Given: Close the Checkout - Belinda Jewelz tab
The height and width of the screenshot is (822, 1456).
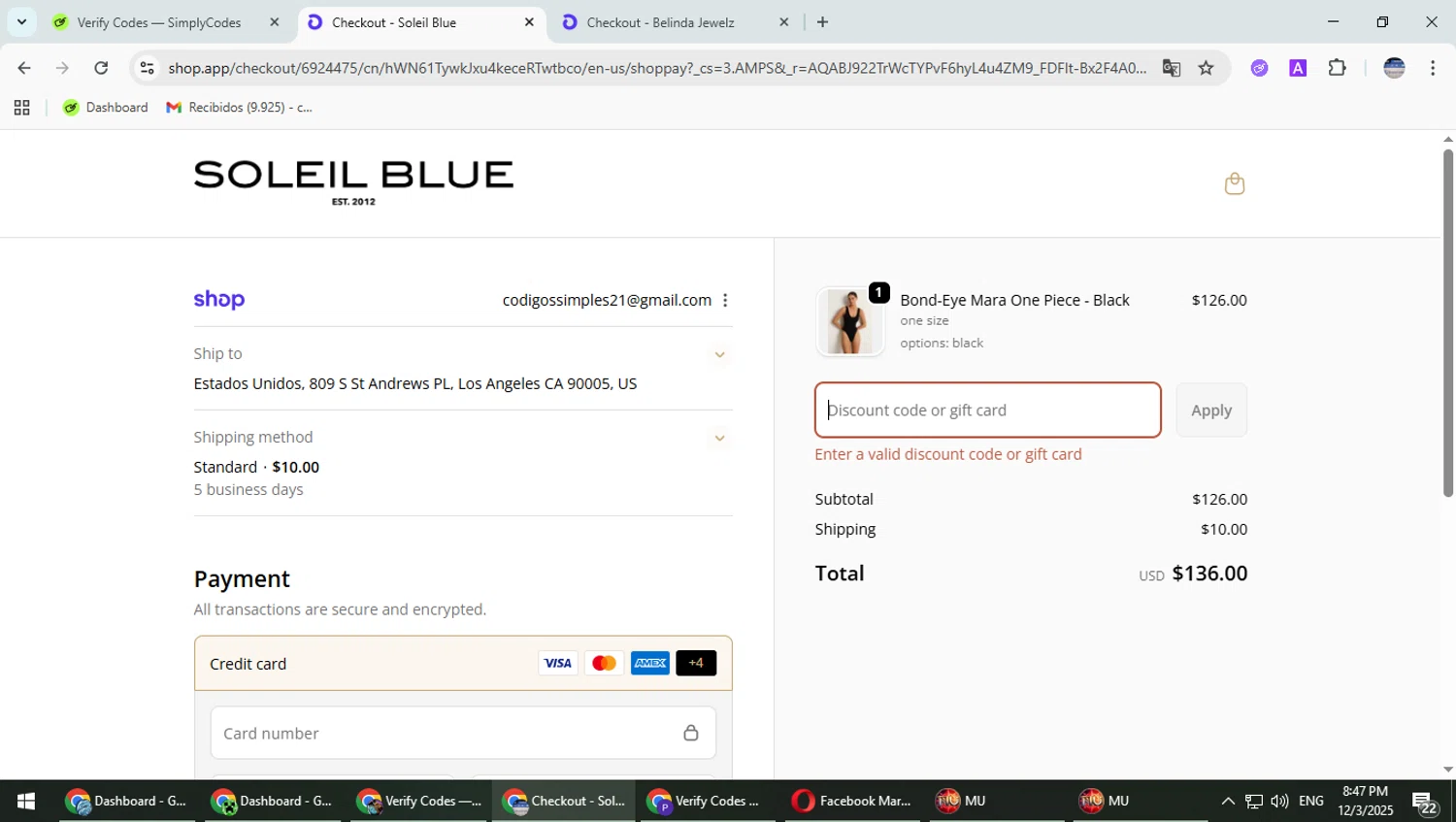Looking at the screenshot, I should (784, 22).
